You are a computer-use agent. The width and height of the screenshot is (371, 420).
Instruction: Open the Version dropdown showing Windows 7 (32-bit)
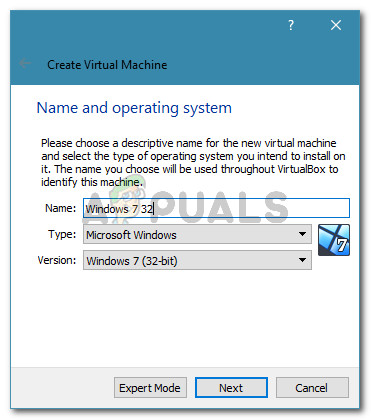point(197,260)
